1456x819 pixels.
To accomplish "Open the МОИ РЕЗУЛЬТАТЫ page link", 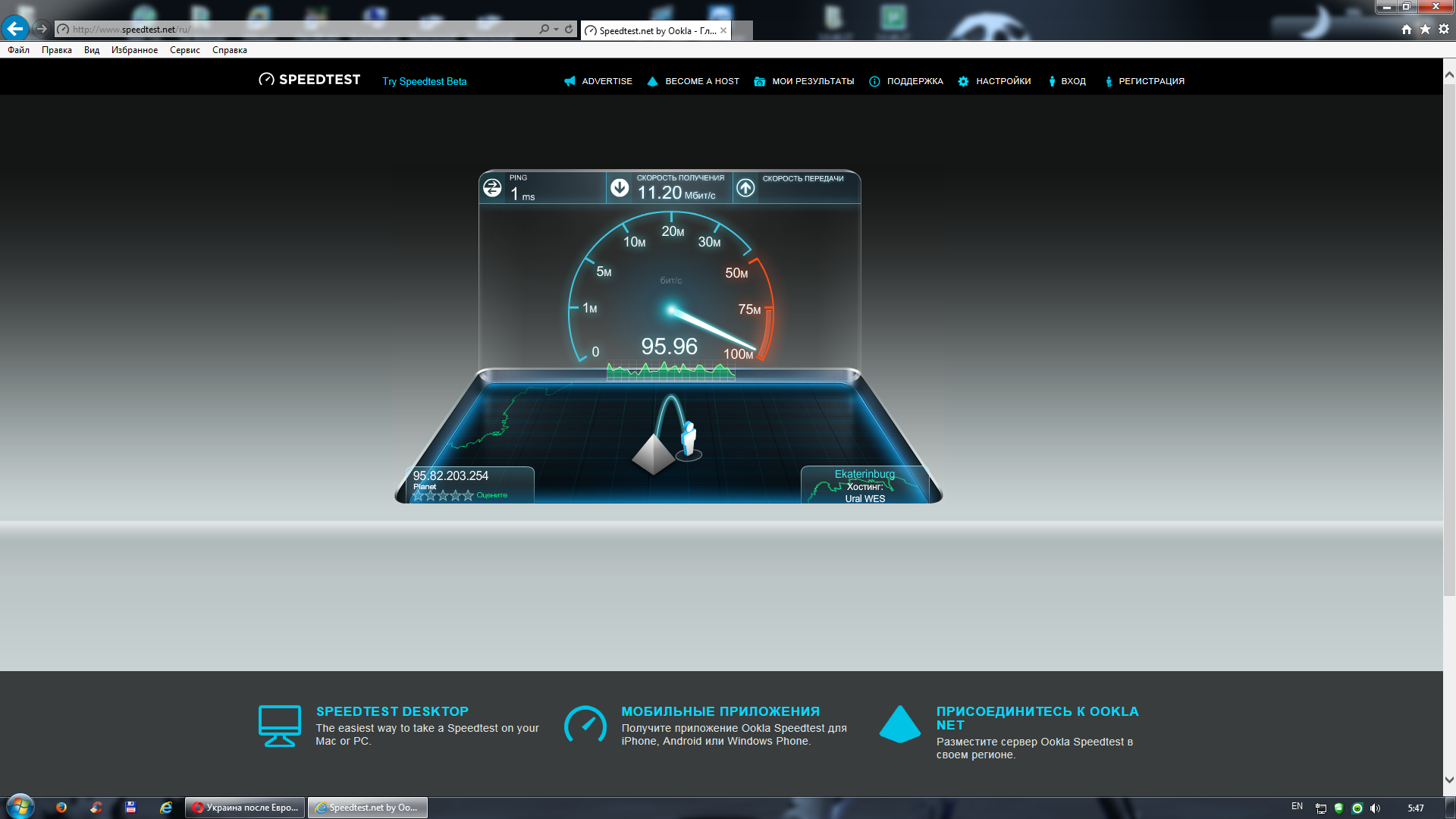I will [x=812, y=81].
